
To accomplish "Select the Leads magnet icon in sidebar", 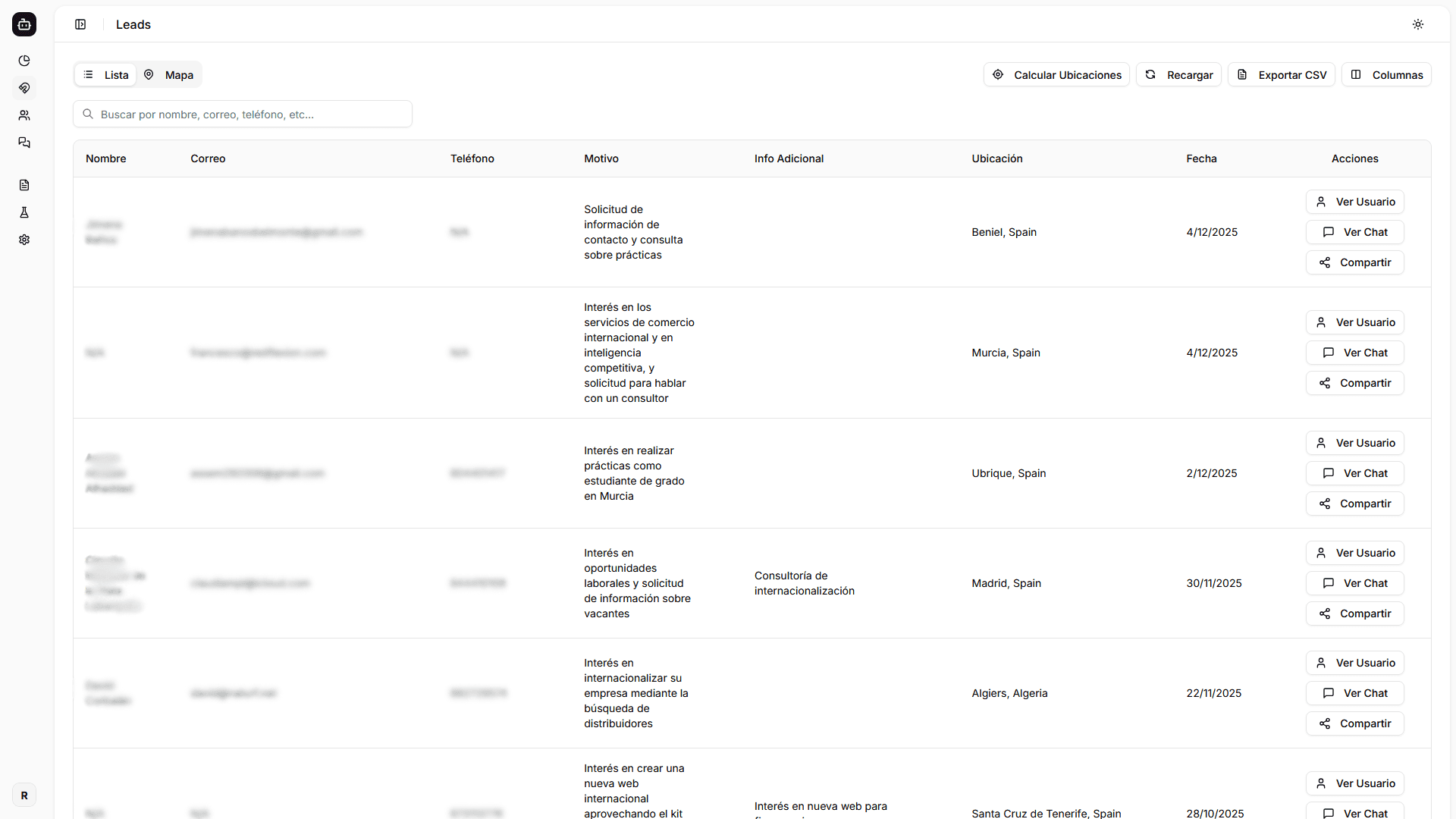I will [24, 88].
